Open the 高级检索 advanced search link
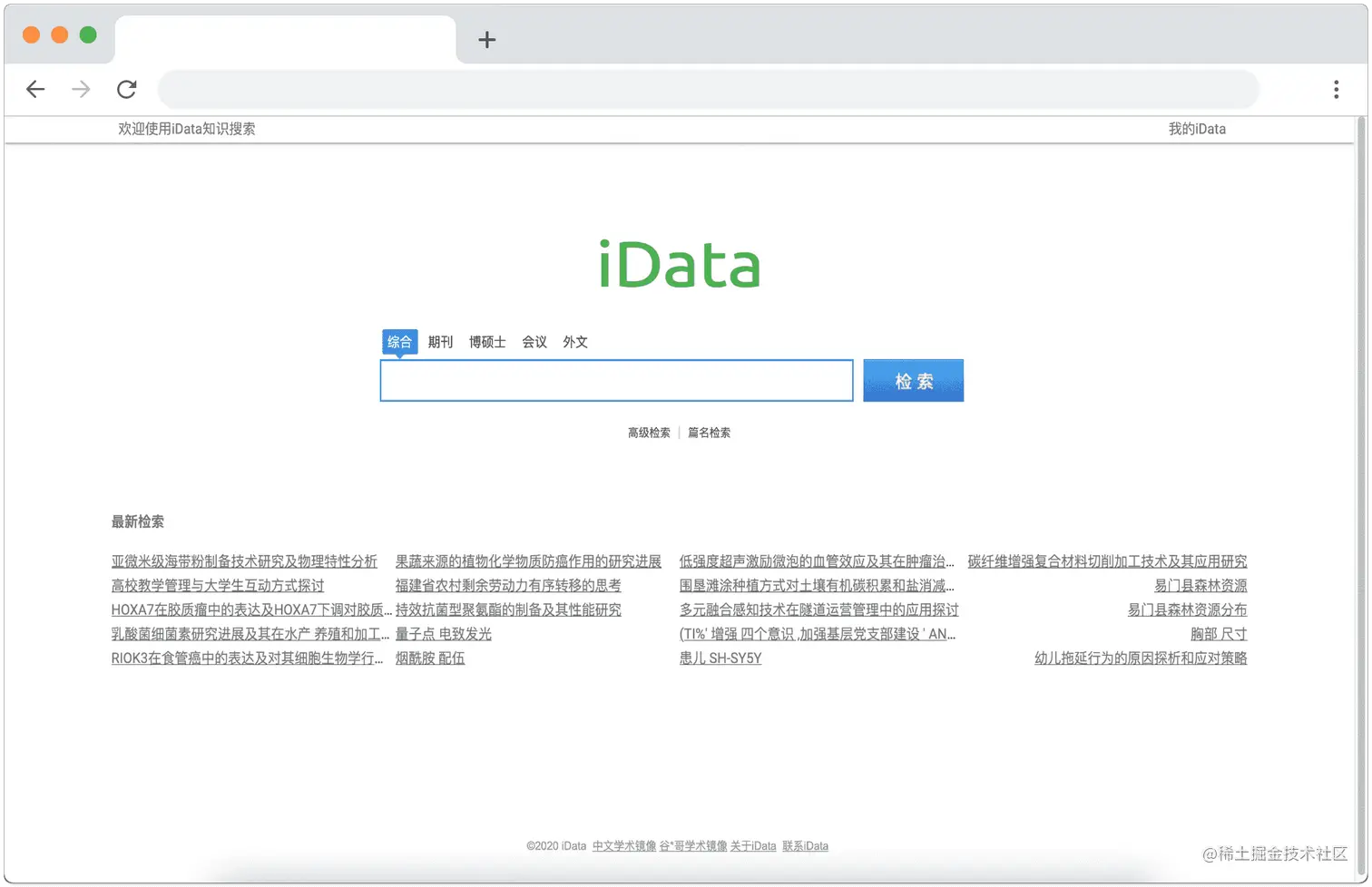This screenshot has height=887, width=1372. 648,433
